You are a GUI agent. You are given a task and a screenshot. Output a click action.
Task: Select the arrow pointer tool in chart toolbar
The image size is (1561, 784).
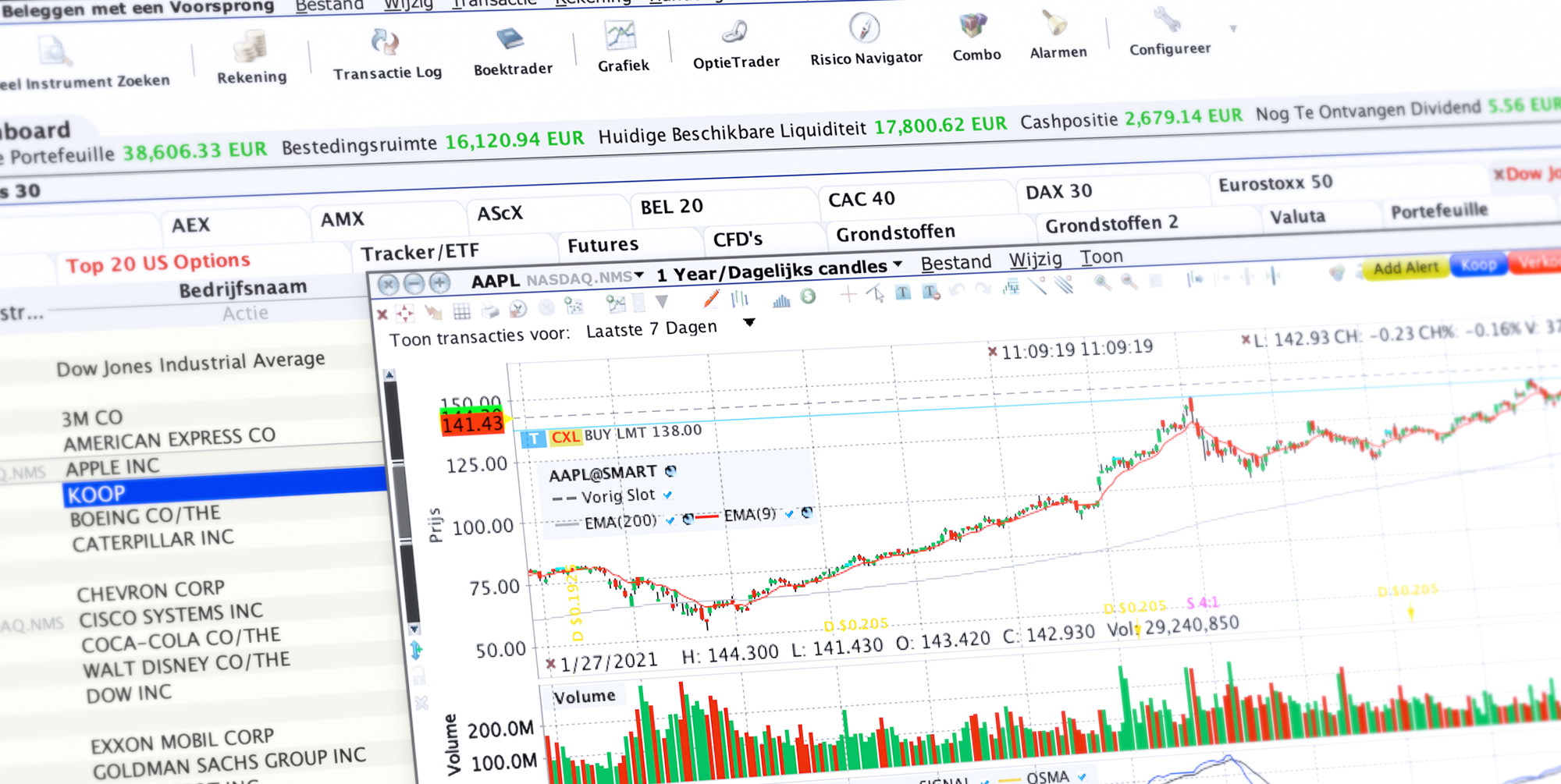[876, 293]
